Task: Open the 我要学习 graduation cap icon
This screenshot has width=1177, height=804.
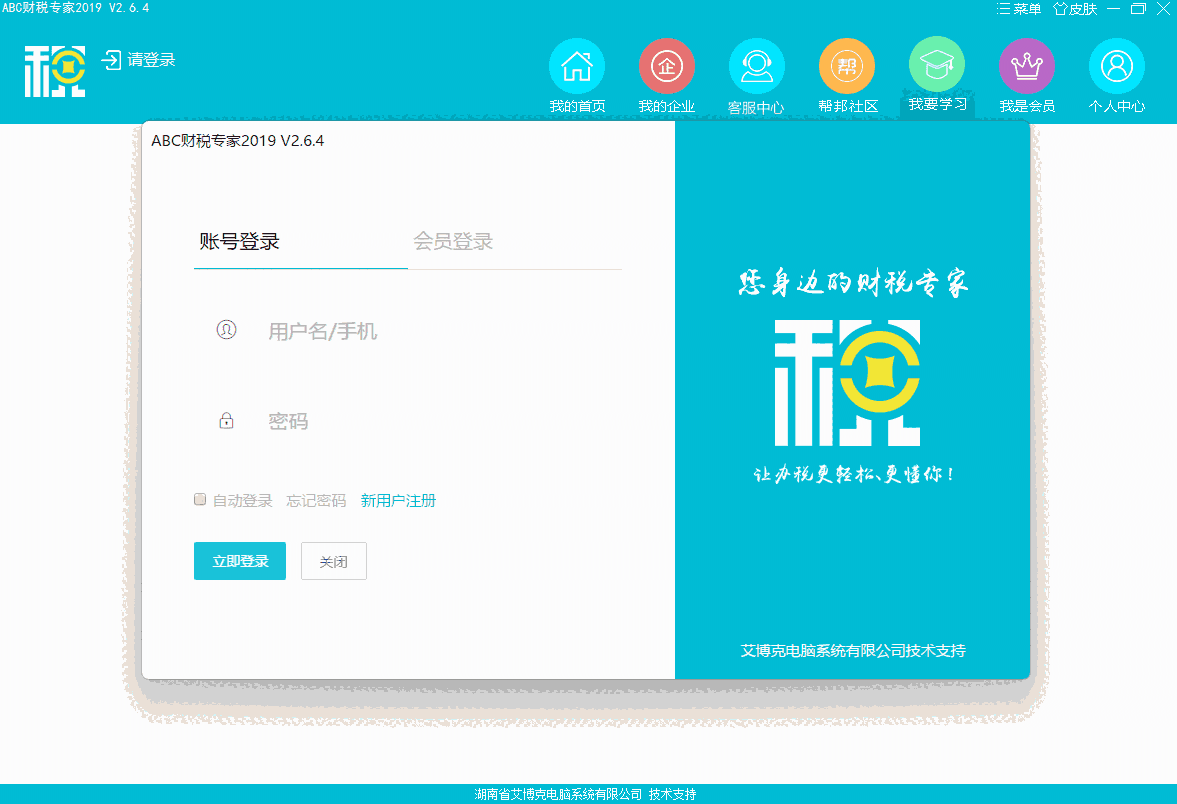Action: pos(937,65)
